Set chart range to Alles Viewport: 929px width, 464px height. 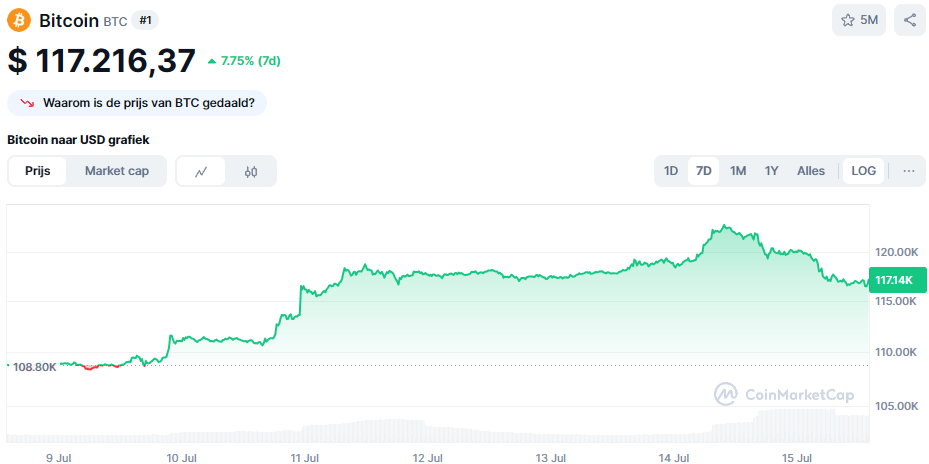point(811,171)
